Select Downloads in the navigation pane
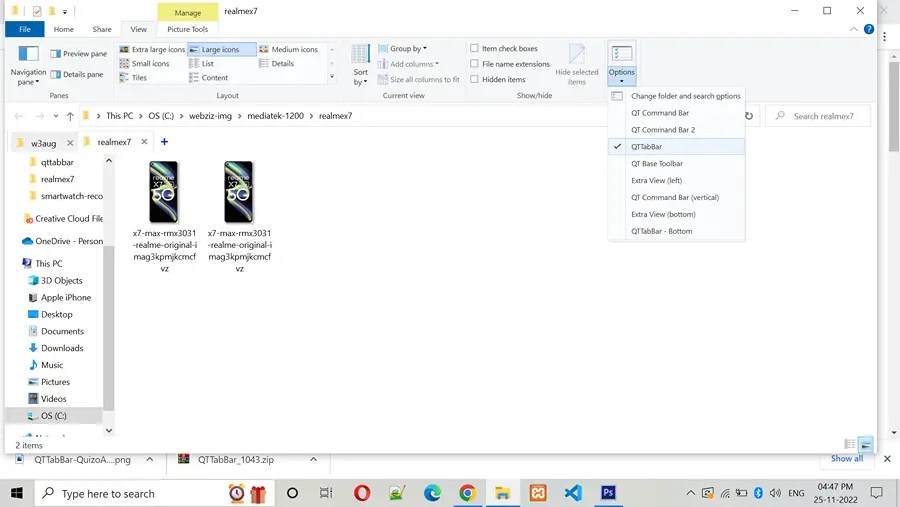The image size is (900, 507). pyautogui.click(x=56, y=348)
